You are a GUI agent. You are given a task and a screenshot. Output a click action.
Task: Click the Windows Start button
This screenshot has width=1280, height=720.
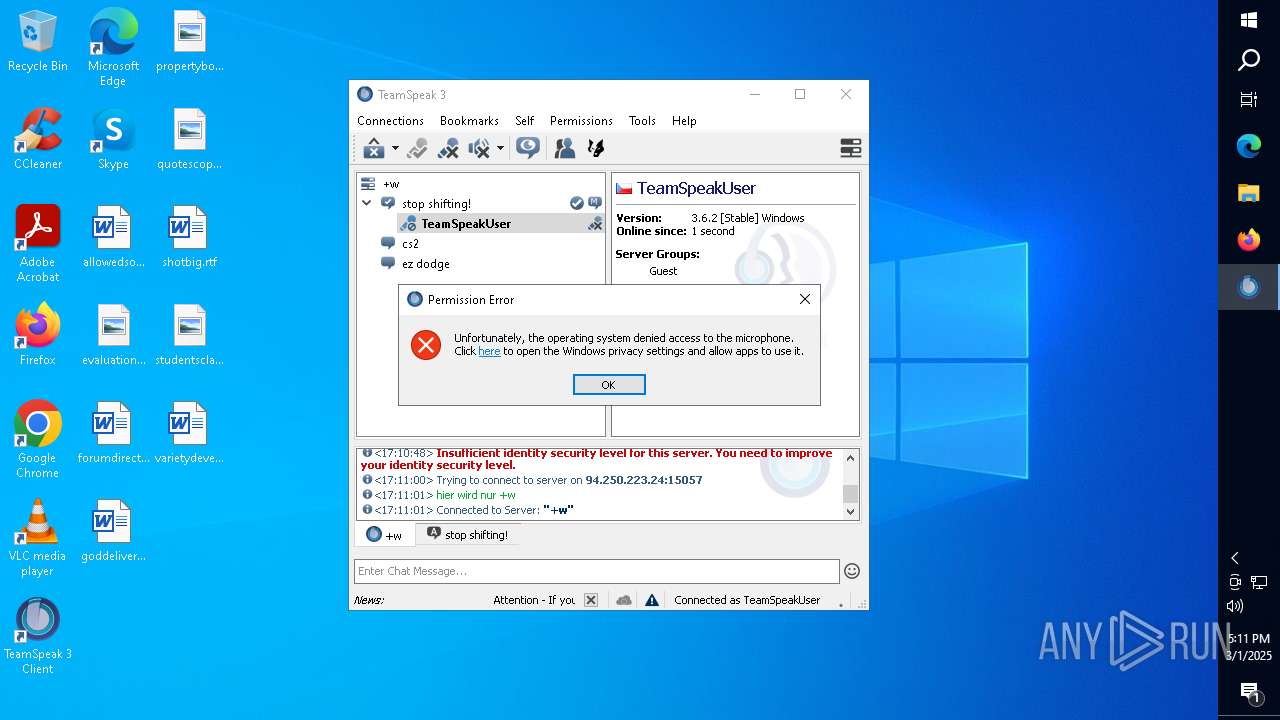(1249, 20)
